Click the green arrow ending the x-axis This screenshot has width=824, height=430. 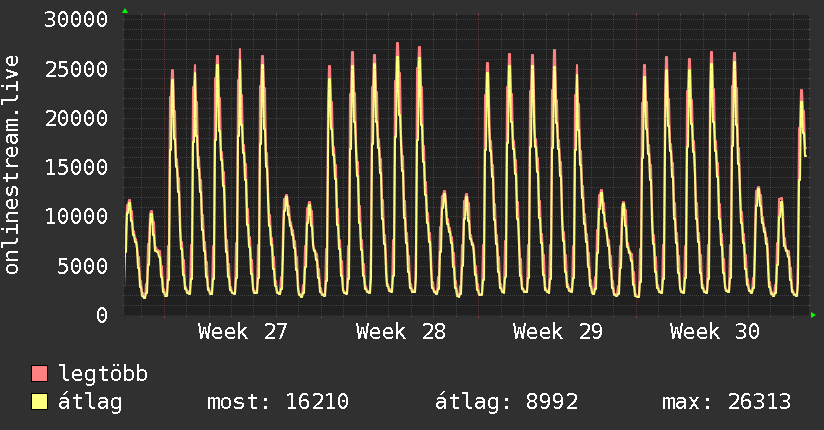(813, 315)
